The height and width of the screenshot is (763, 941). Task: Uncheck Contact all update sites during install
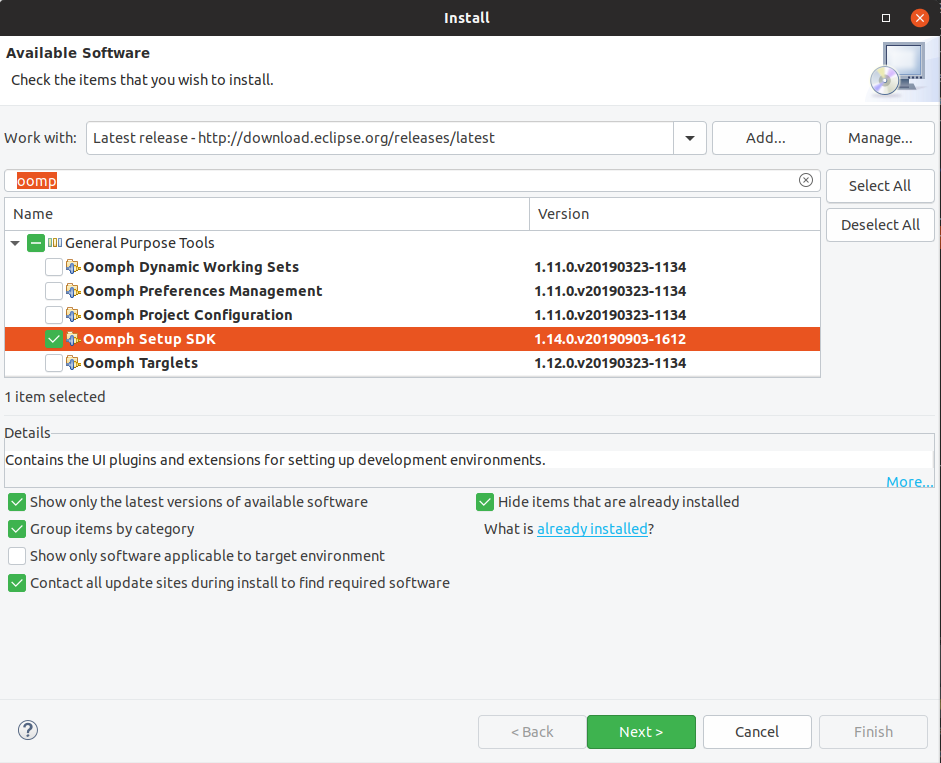[x=17, y=583]
